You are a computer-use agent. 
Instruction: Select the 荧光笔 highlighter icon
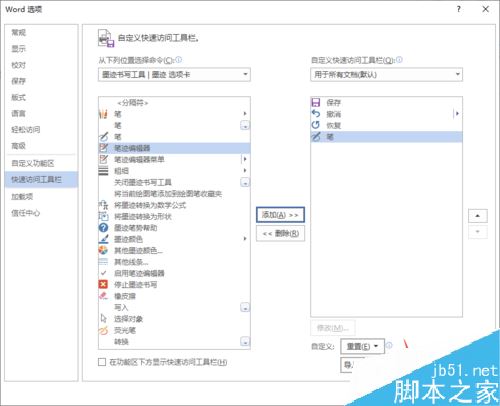(104, 330)
